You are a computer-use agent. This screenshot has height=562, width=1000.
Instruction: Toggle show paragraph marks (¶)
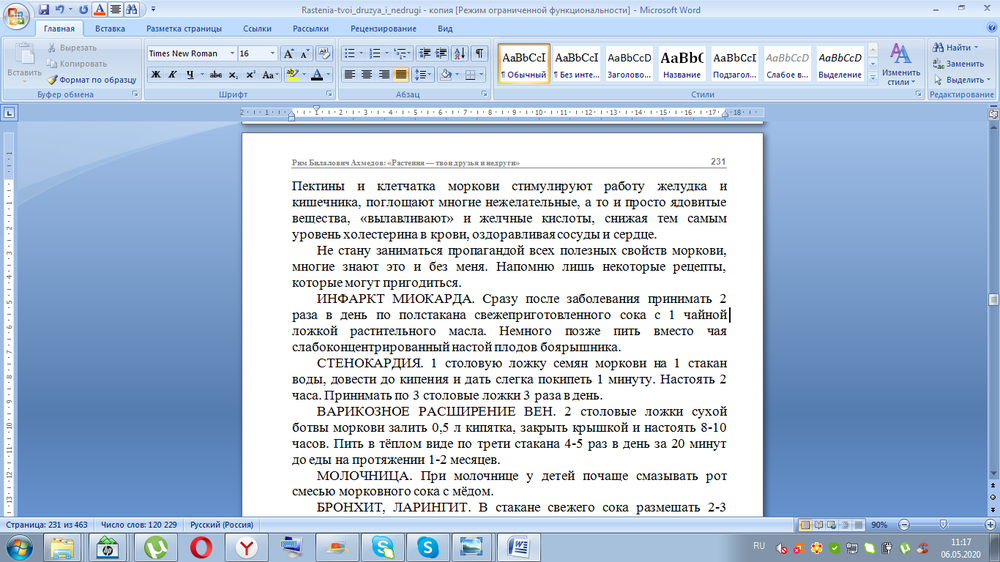[479, 53]
